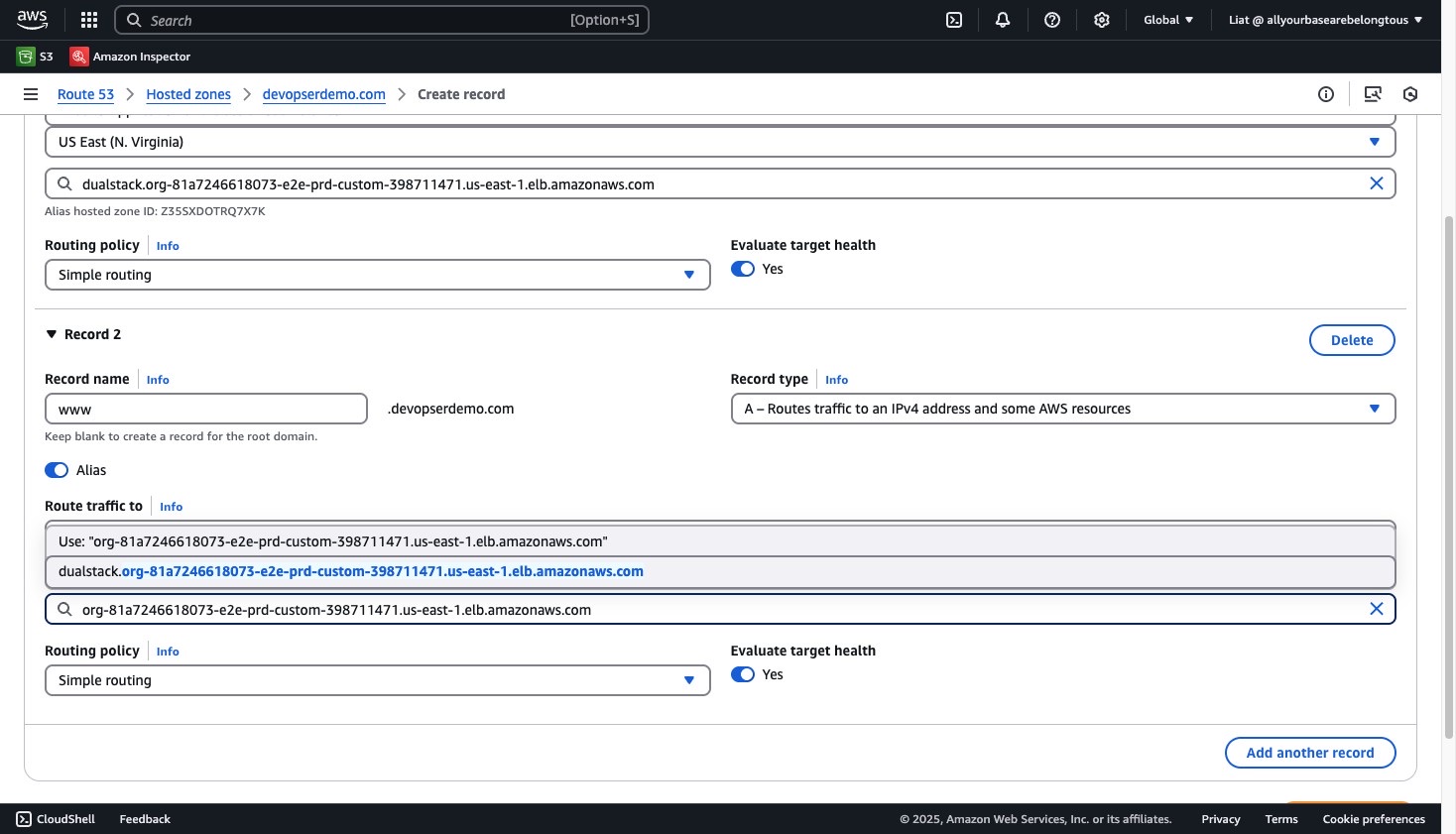Focus the AWS top Search field
This screenshot has width=1456, height=834.
(x=382, y=20)
